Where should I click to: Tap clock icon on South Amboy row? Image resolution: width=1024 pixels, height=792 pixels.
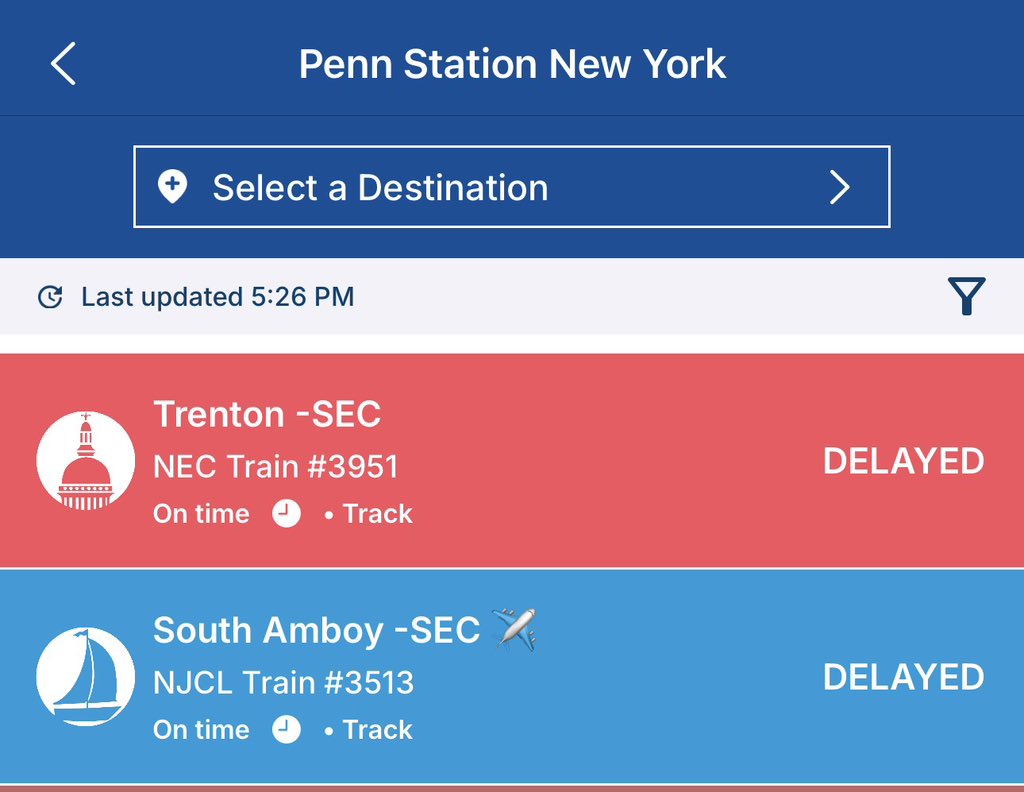(286, 729)
